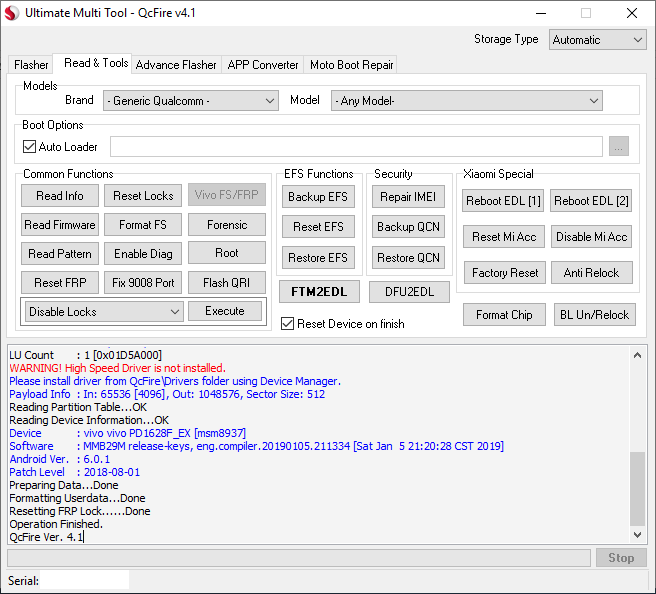Switch to the Flasher tab

pos(31,65)
